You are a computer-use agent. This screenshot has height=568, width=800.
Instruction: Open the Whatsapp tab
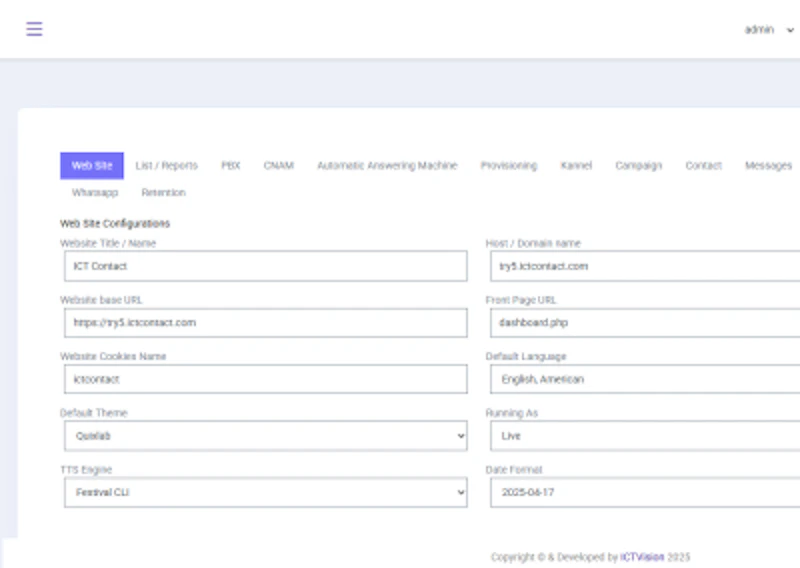(x=95, y=192)
